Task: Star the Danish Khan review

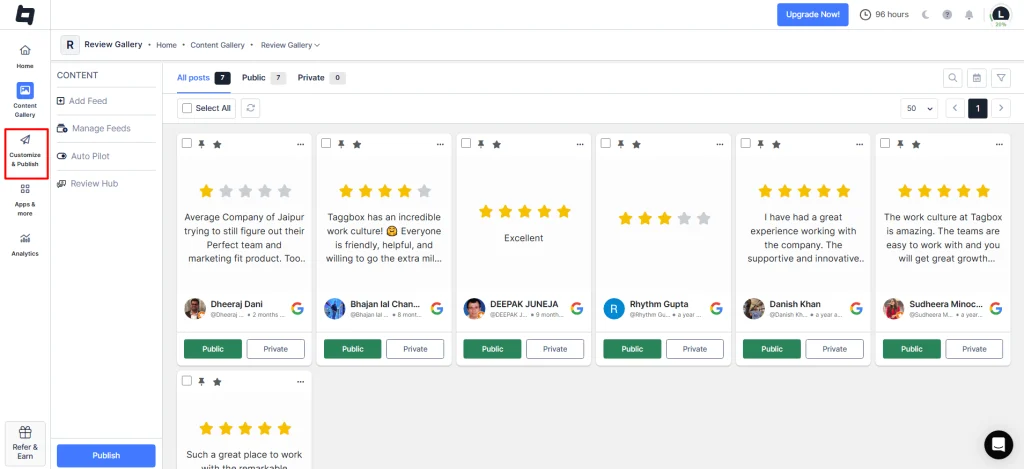Action: coord(776,144)
